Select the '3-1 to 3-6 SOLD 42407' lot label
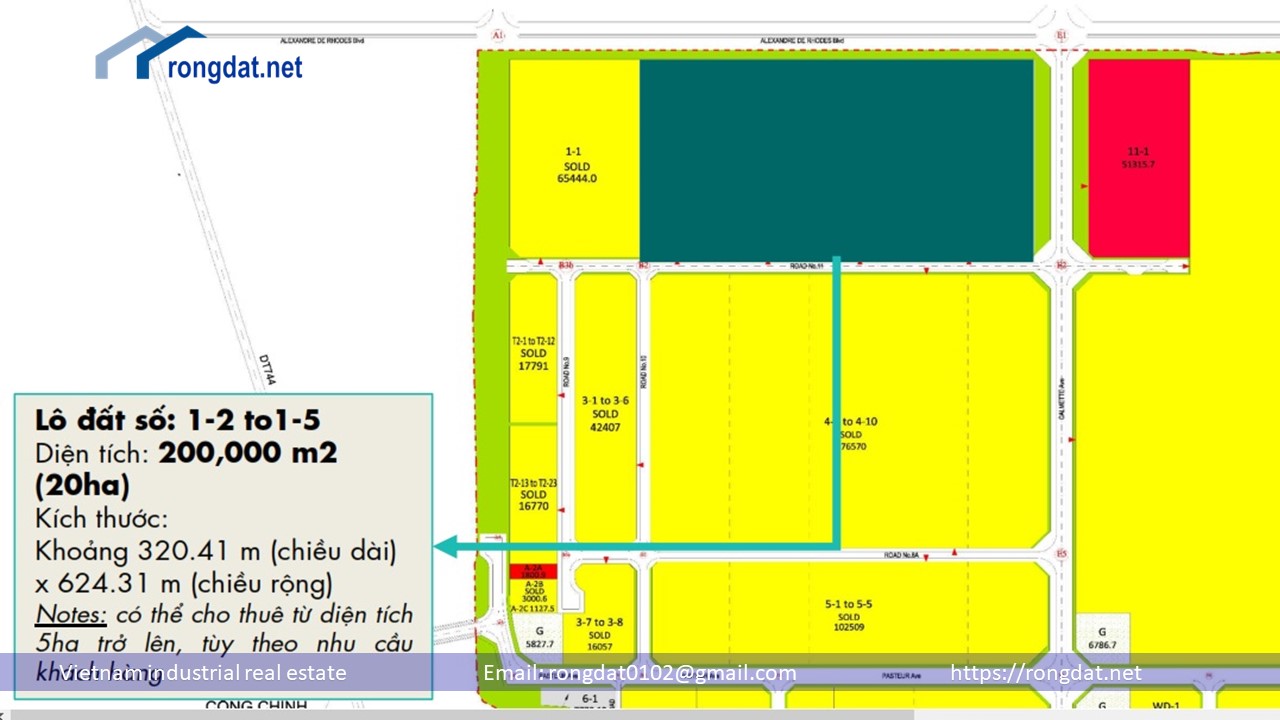1280x720 pixels. (x=605, y=413)
